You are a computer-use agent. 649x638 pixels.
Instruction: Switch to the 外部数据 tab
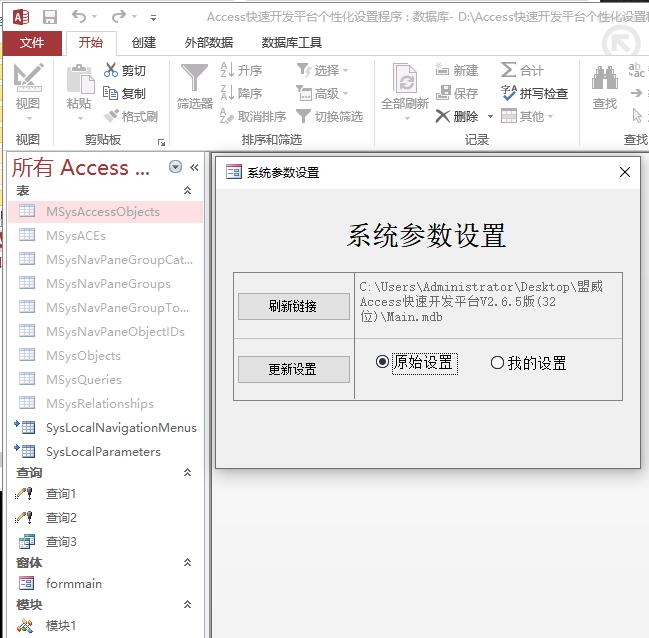pyautogui.click(x=209, y=42)
